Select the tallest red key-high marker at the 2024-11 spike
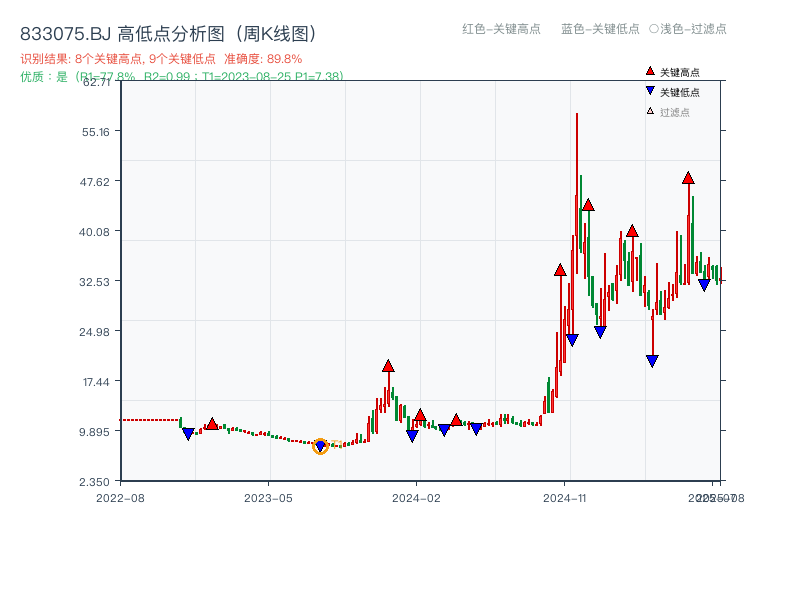This screenshot has width=800, height=600. click(589, 206)
